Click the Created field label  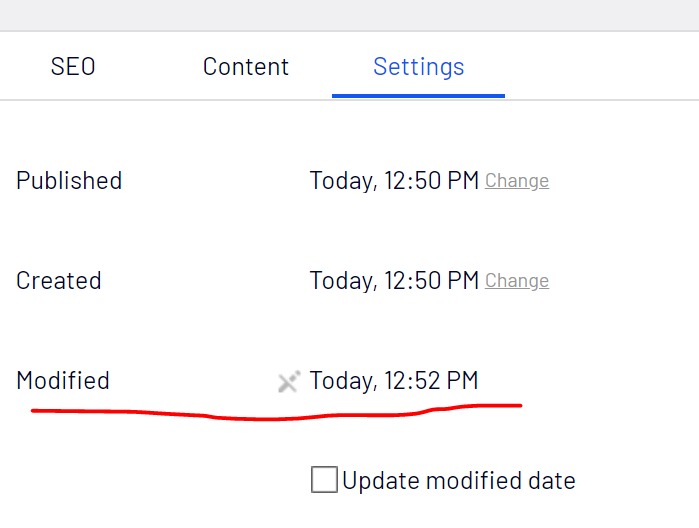click(59, 281)
